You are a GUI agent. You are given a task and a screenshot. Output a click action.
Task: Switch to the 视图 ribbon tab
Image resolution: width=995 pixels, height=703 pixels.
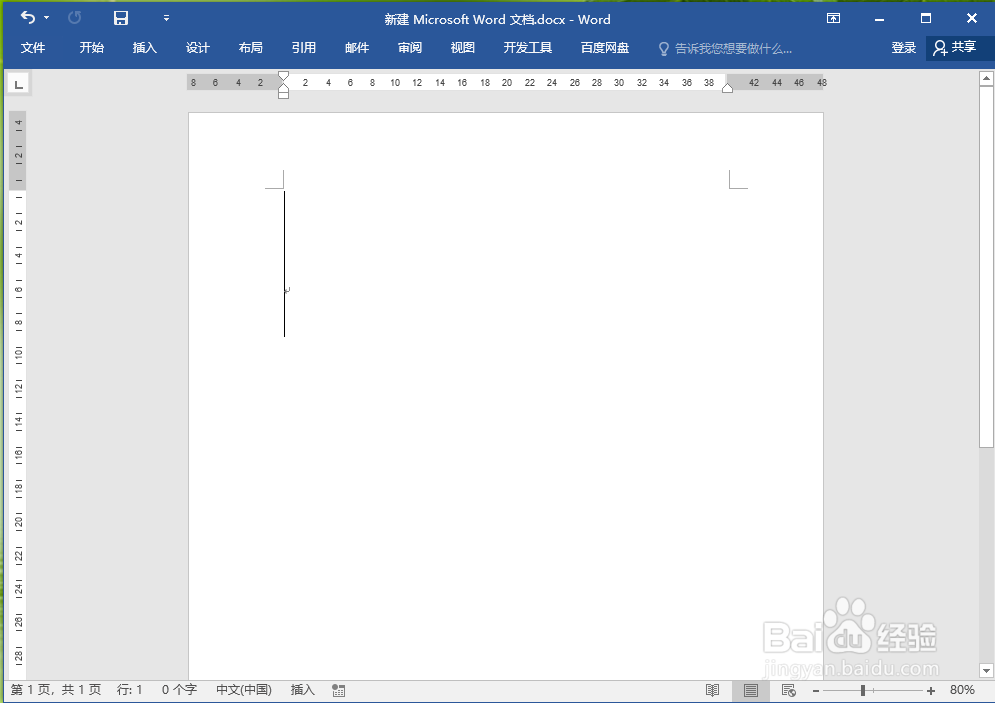pyautogui.click(x=463, y=48)
